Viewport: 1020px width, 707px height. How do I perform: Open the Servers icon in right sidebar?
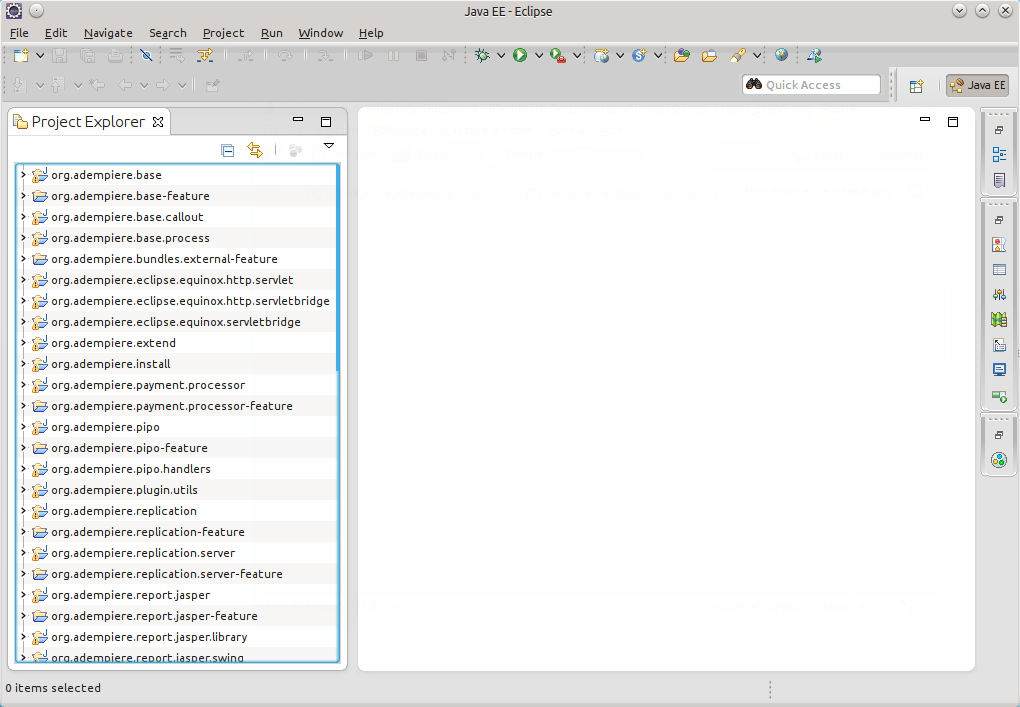point(998,396)
